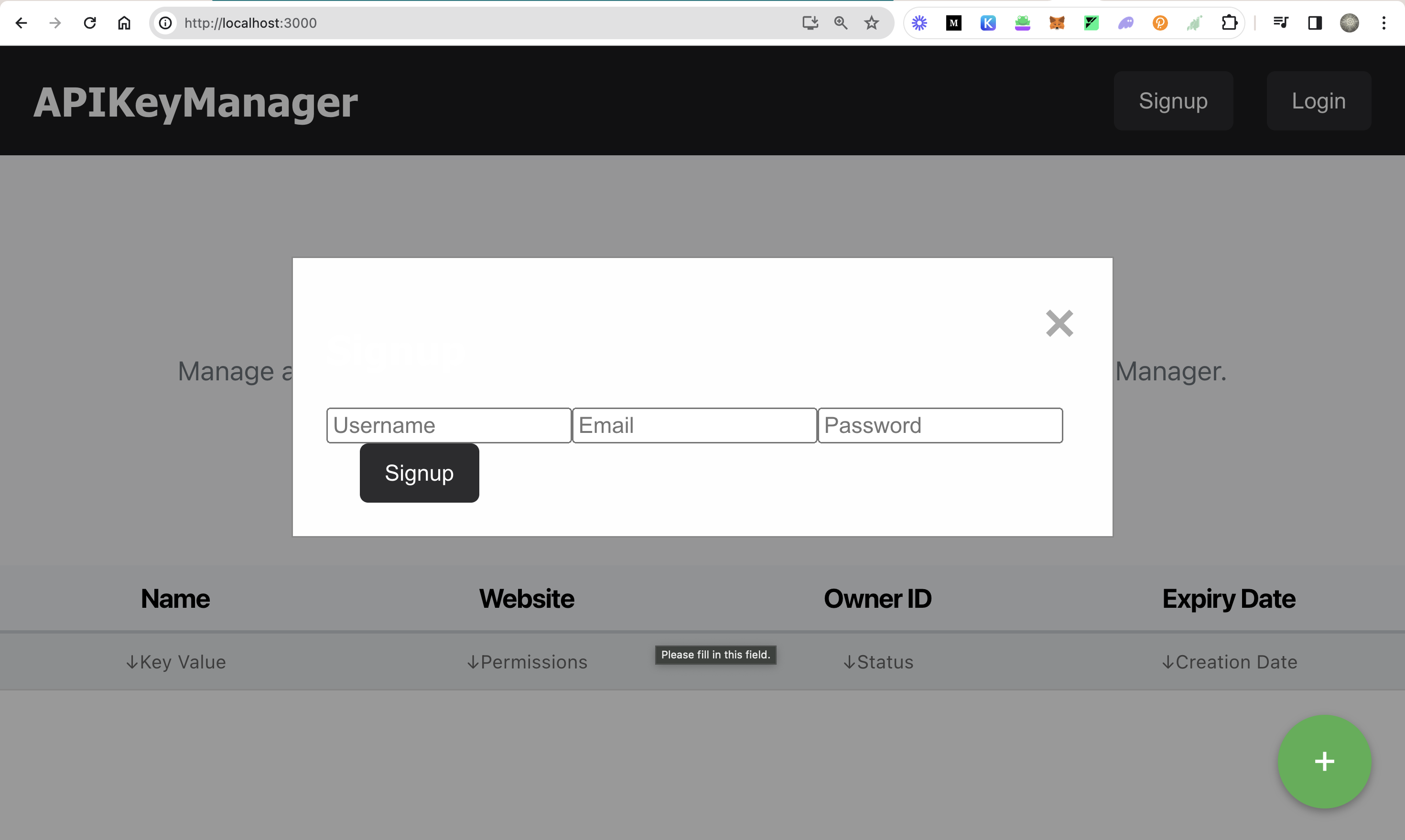Toggle the browser side panel
This screenshot has width=1405, height=840.
point(1315,23)
